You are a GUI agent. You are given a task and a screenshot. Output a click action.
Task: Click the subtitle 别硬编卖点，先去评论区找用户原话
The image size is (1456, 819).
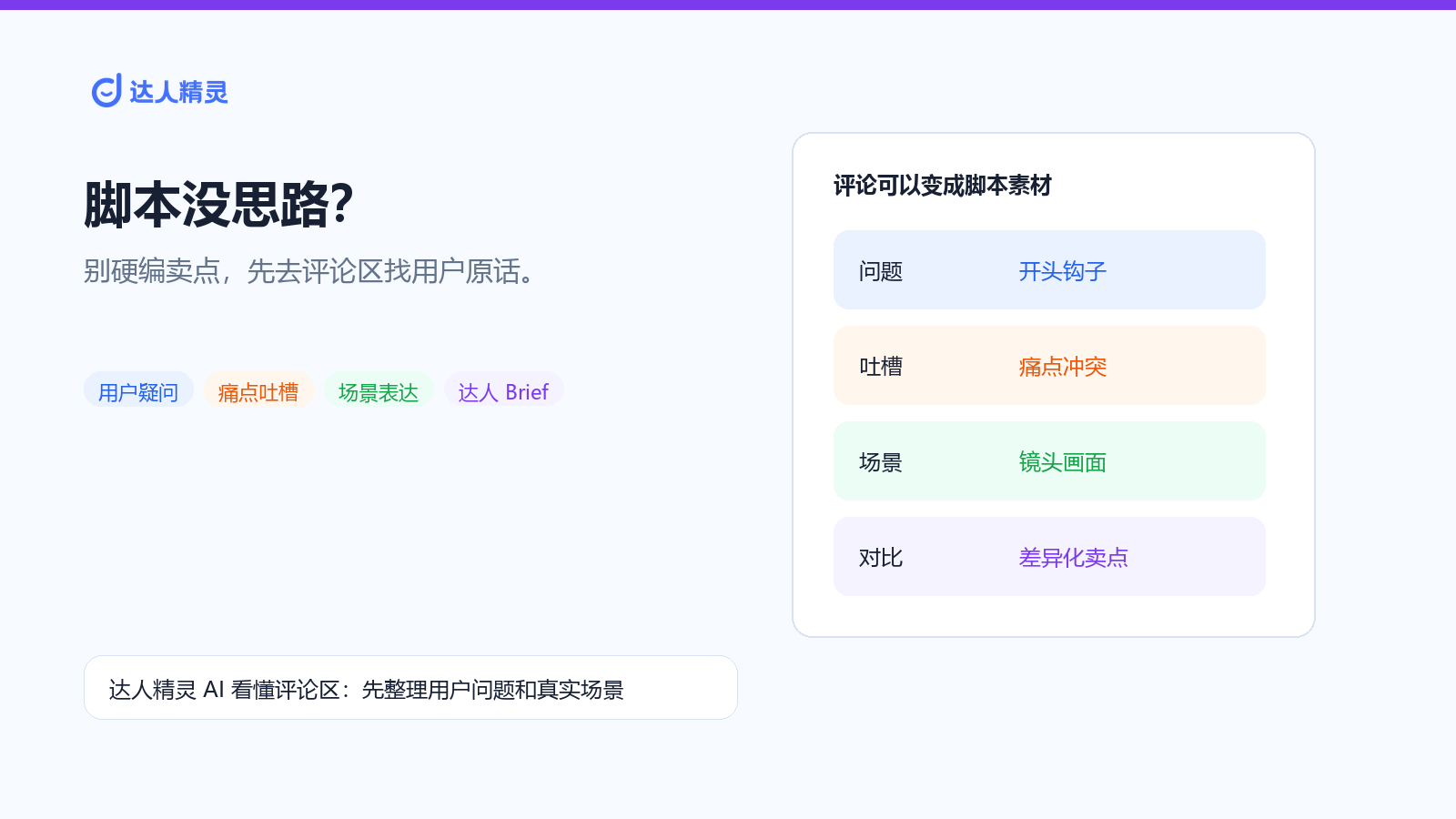310,271
